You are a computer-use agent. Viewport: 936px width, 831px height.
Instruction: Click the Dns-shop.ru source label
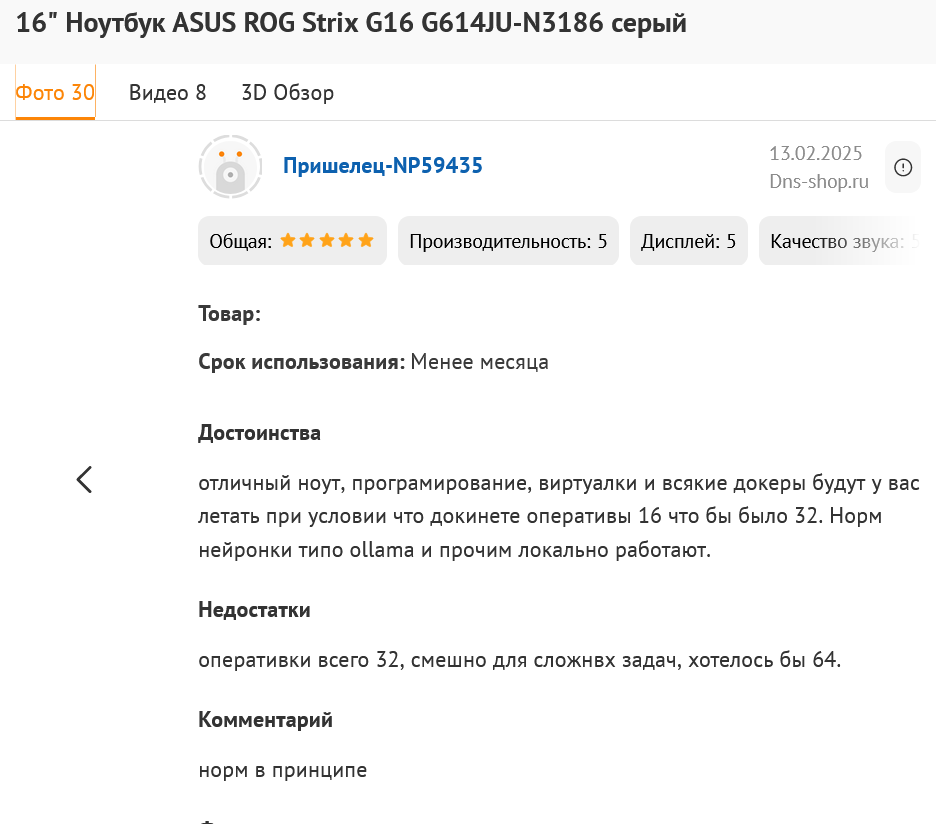(x=818, y=181)
